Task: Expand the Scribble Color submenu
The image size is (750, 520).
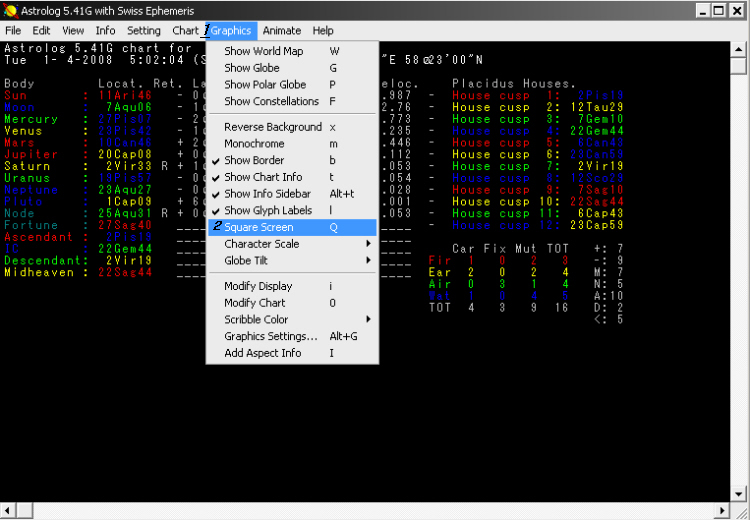Action: point(292,320)
